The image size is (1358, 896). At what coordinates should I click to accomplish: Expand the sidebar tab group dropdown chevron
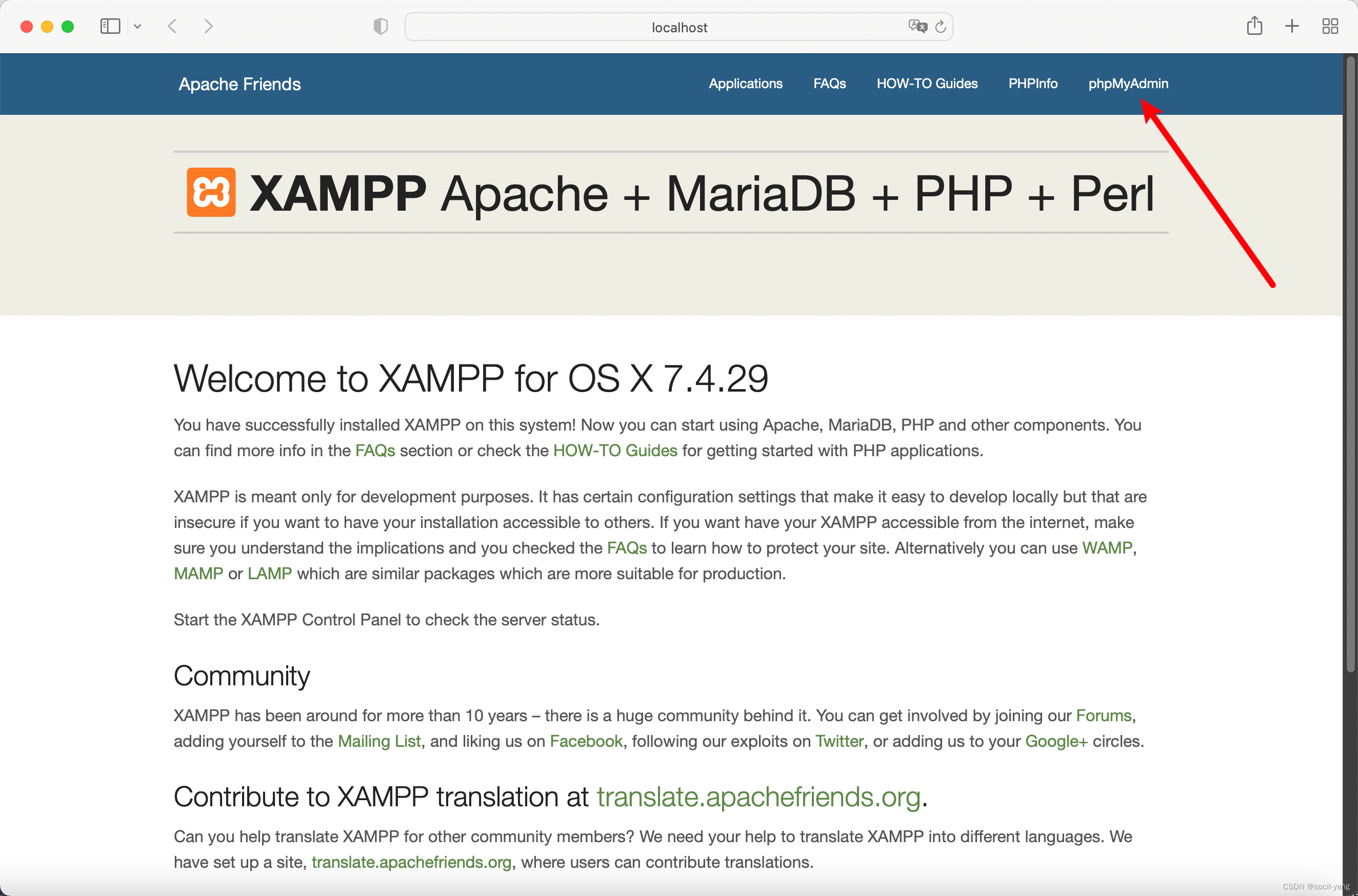[x=137, y=26]
